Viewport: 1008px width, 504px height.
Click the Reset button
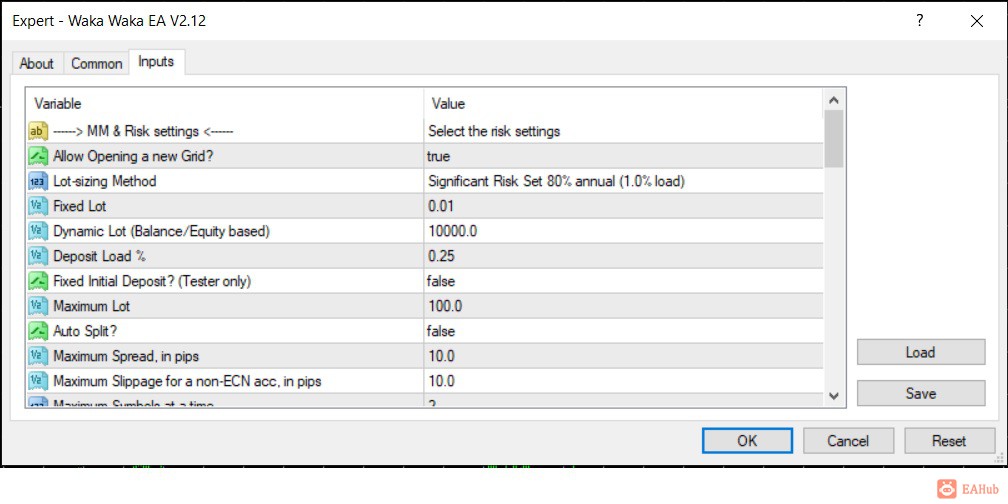(x=949, y=441)
